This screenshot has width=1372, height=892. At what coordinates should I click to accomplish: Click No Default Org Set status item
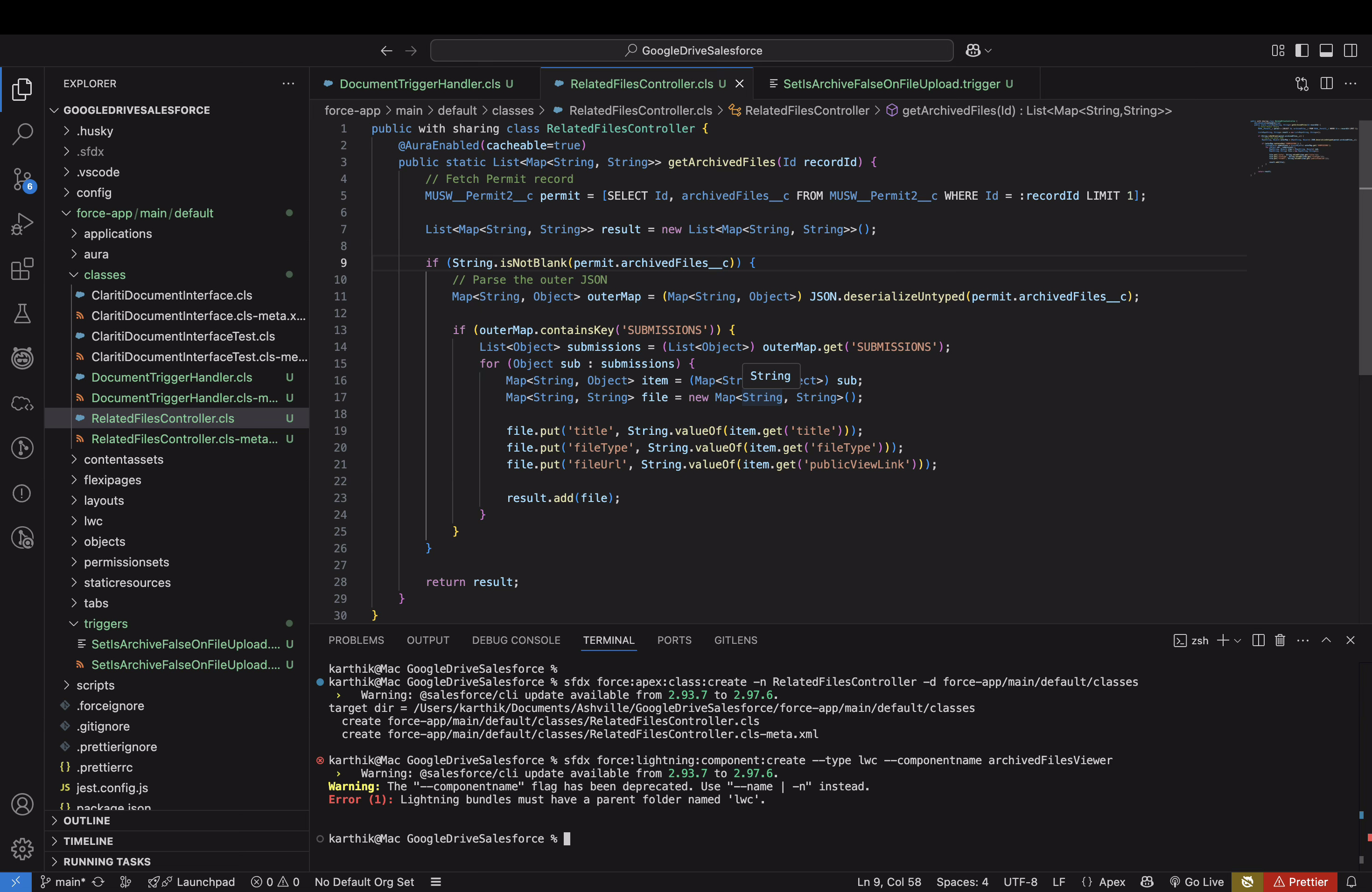tap(364, 882)
